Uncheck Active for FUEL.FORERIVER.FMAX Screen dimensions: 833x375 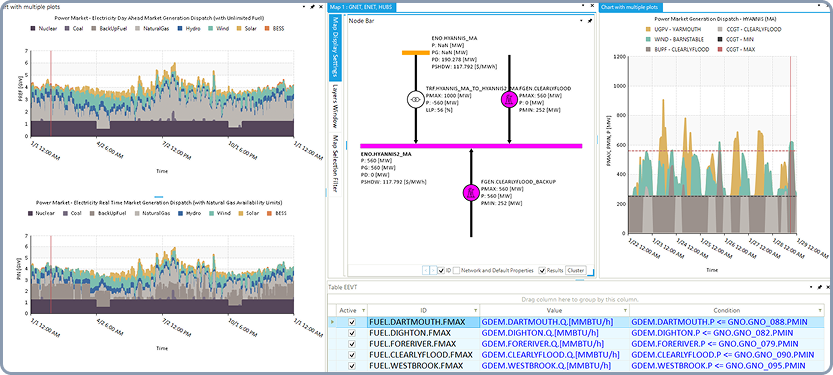coord(351,344)
